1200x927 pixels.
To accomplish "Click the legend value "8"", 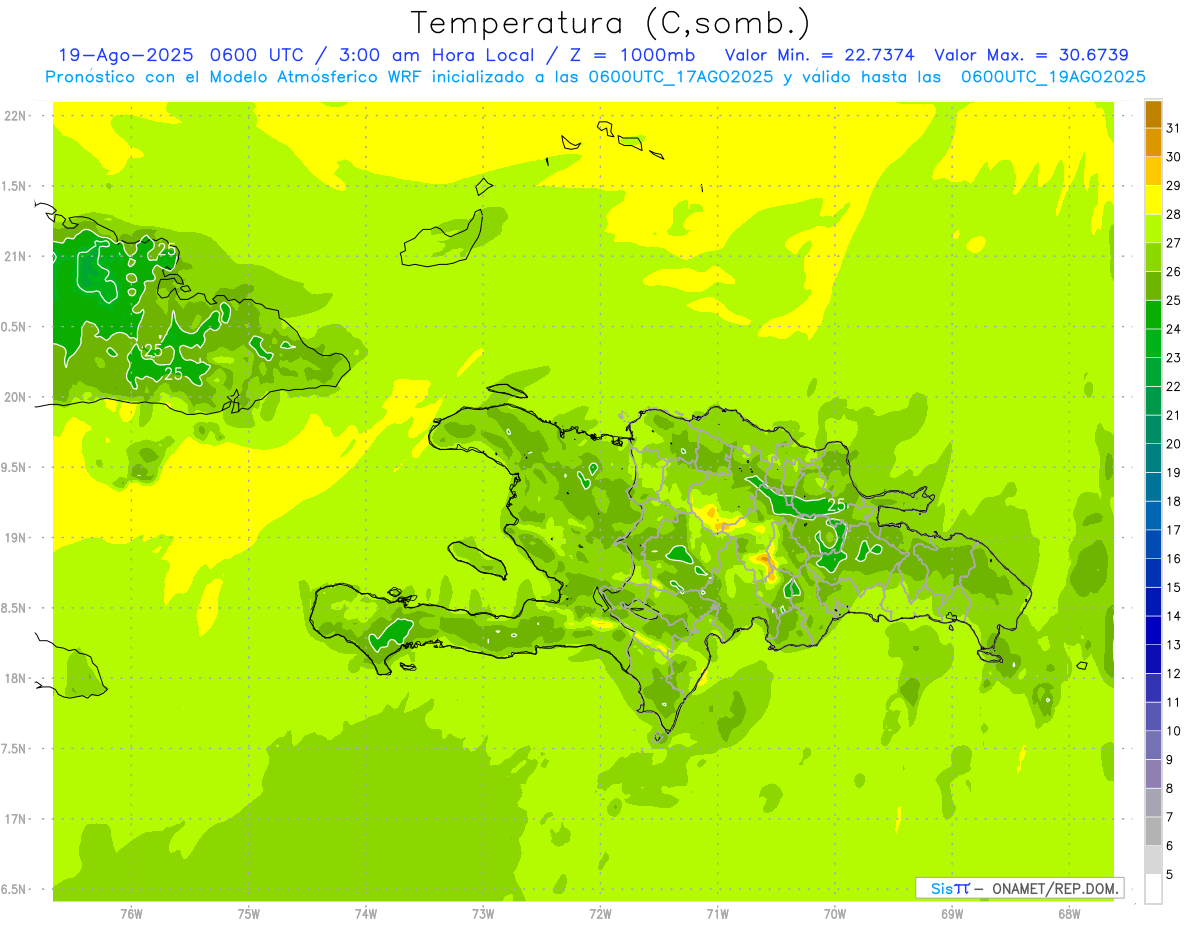I will tap(1171, 788).
